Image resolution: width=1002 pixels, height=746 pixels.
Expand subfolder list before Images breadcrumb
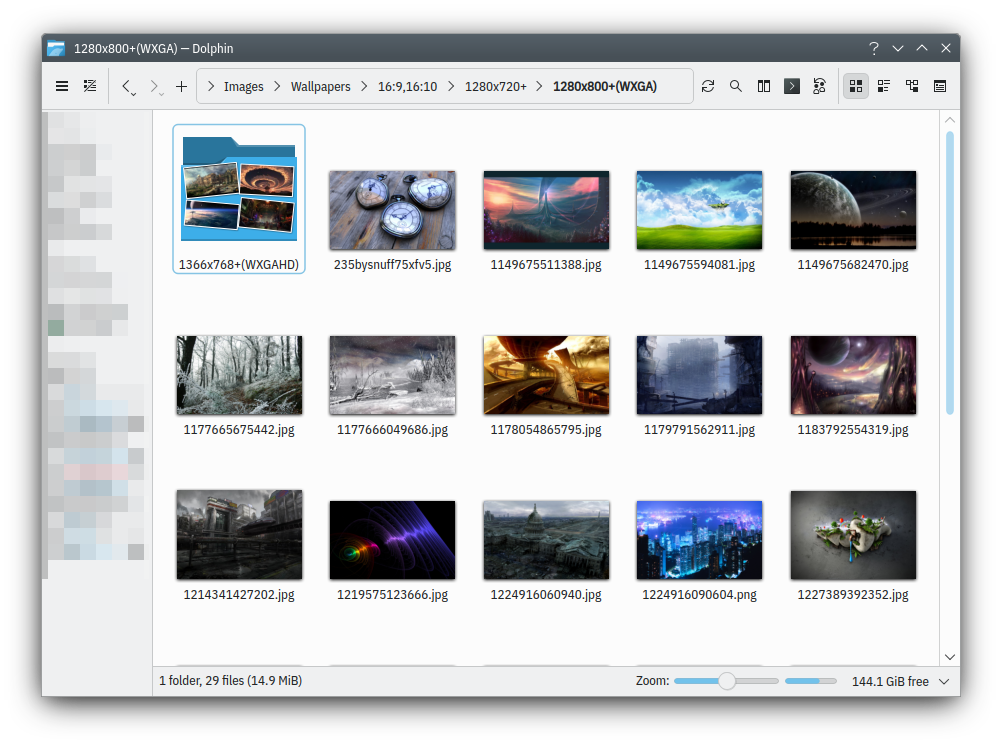[x=211, y=86]
